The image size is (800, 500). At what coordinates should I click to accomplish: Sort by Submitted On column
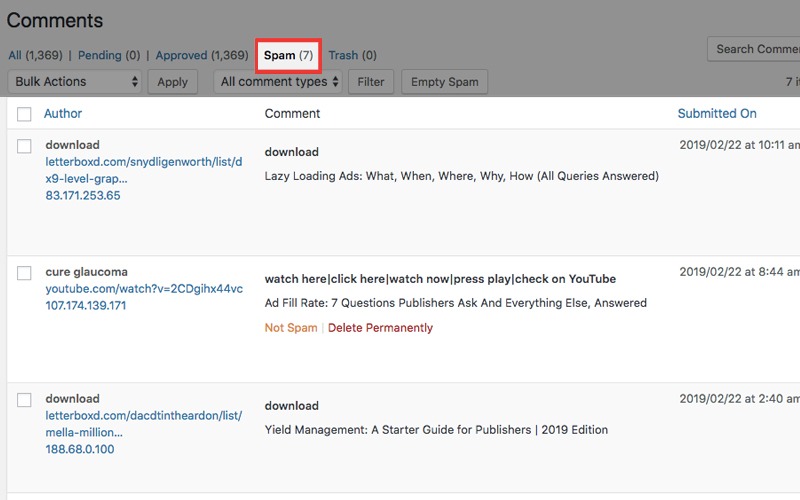pos(716,114)
